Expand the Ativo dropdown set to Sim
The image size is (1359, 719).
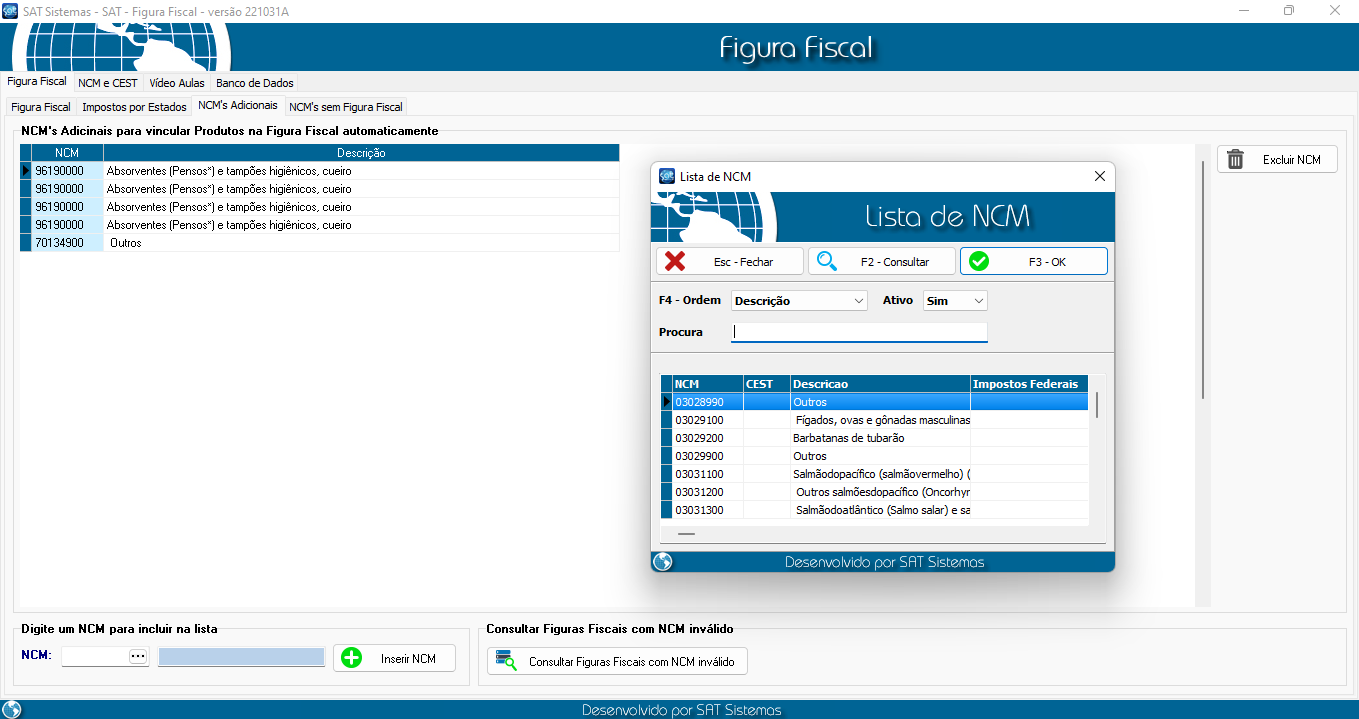955,301
